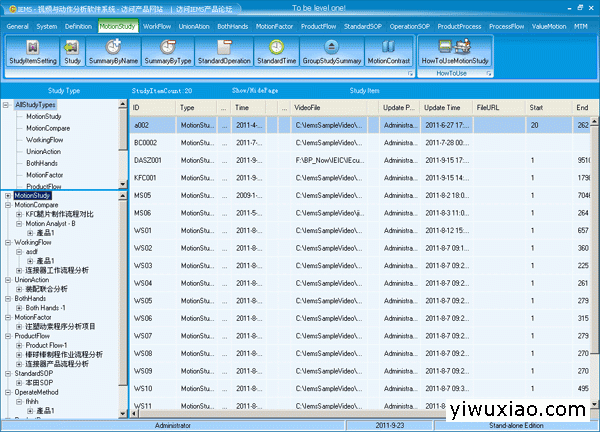Click the 2011-9-23 date in status bar

click(x=390, y=425)
